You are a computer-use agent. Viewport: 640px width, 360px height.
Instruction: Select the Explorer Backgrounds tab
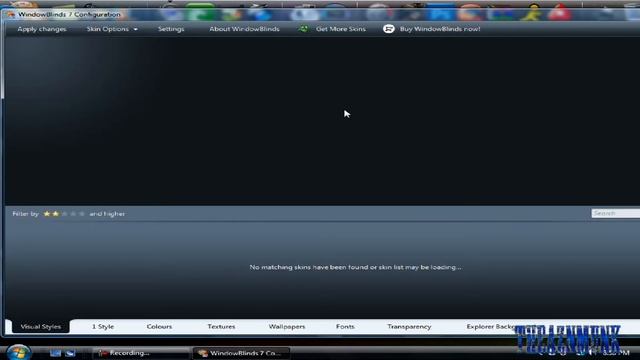(x=491, y=327)
